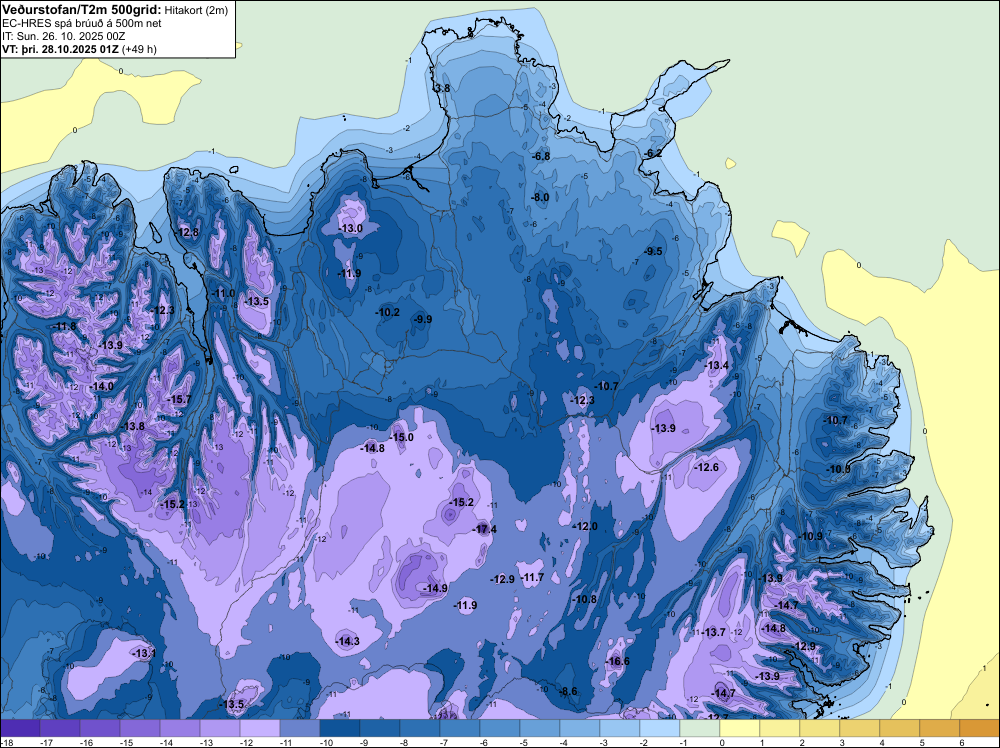The width and height of the screenshot is (1000, 748).
Task: Click the legend swatch right of 6
Action: tap(980, 728)
